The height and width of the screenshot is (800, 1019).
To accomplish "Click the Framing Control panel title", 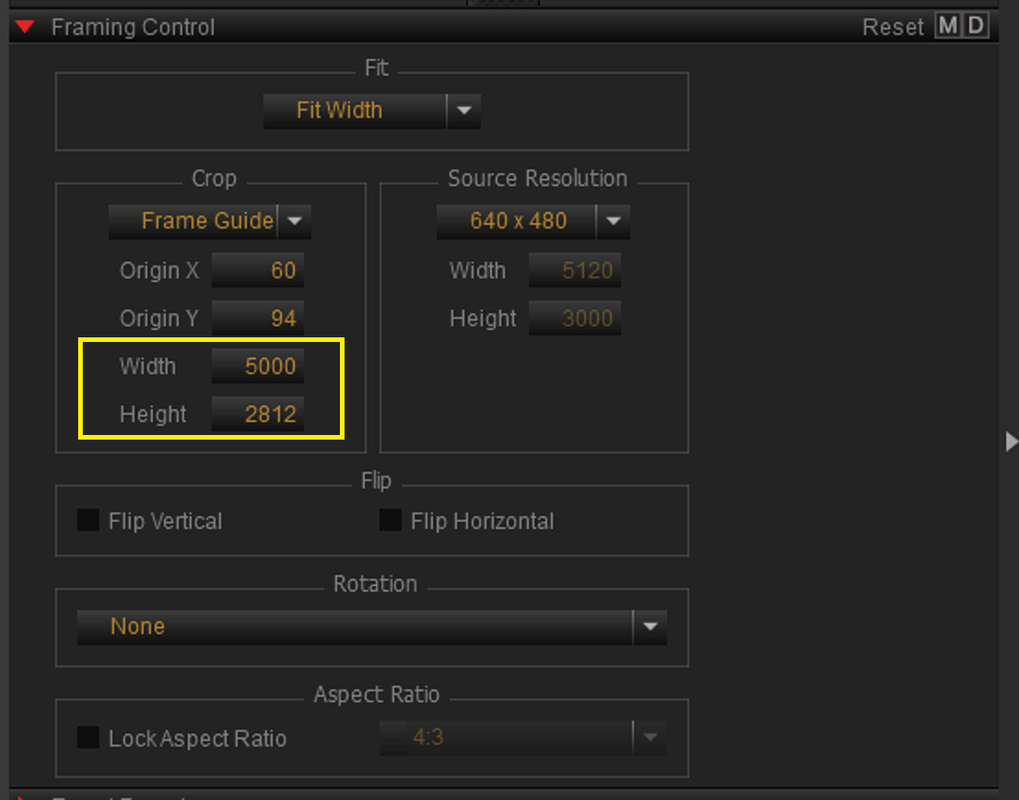I will click(133, 27).
